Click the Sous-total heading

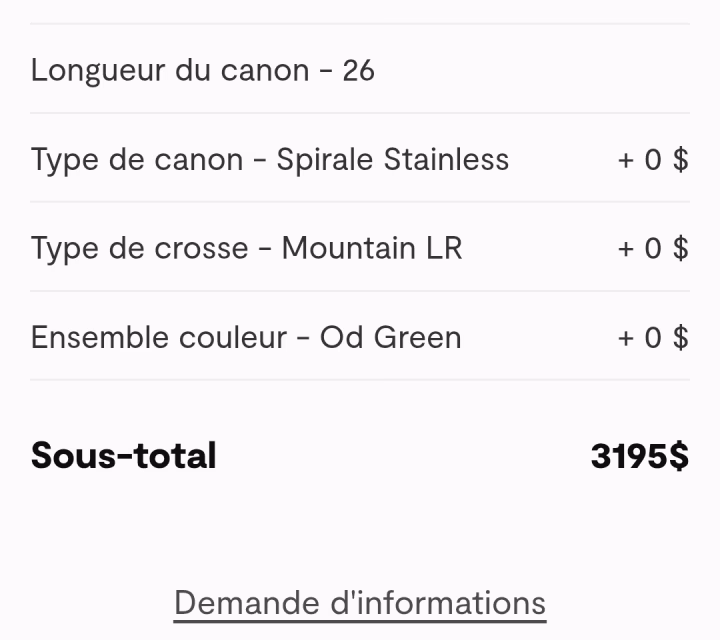pos(124,456)
